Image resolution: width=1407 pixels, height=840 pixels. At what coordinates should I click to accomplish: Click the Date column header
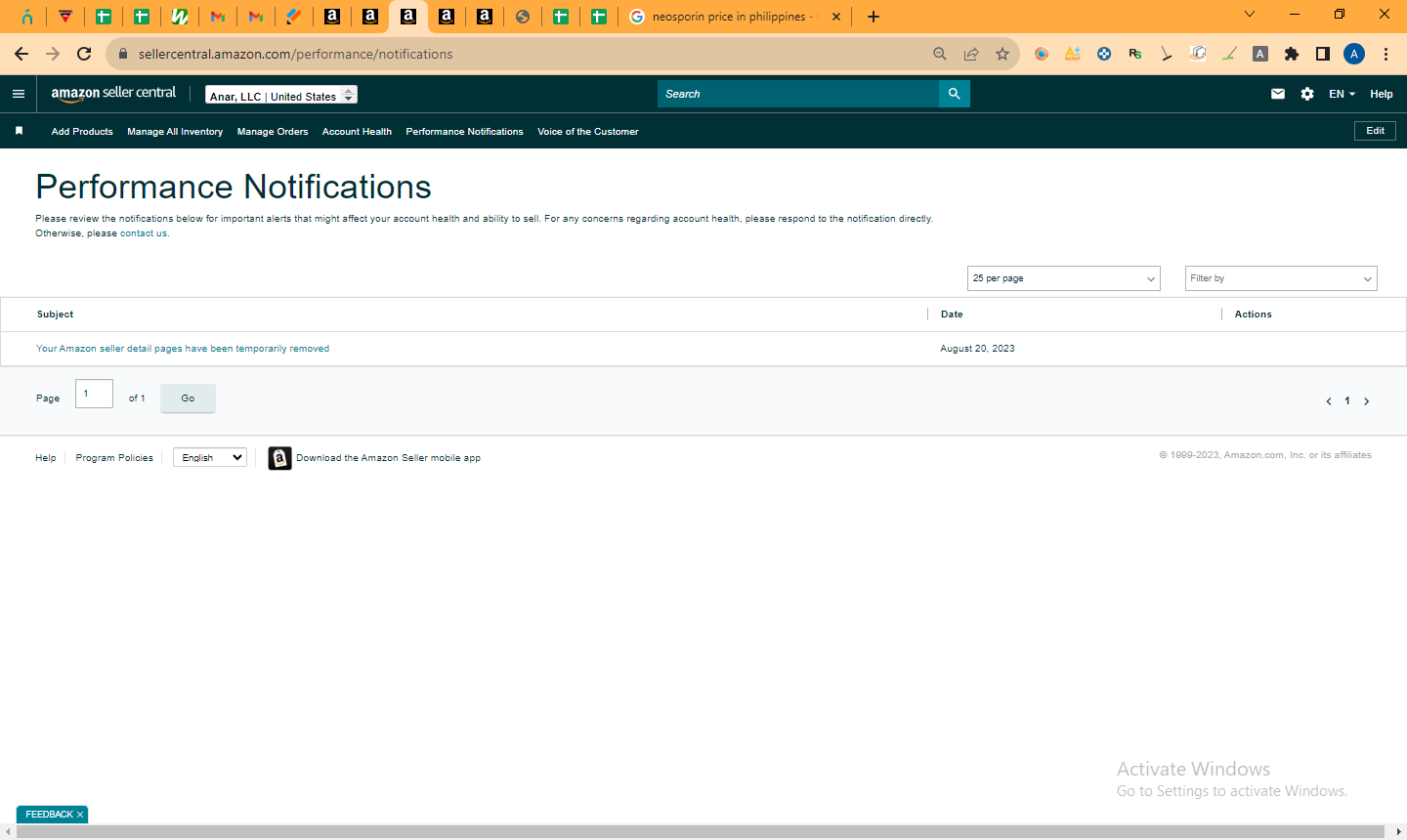click(952, 315)
